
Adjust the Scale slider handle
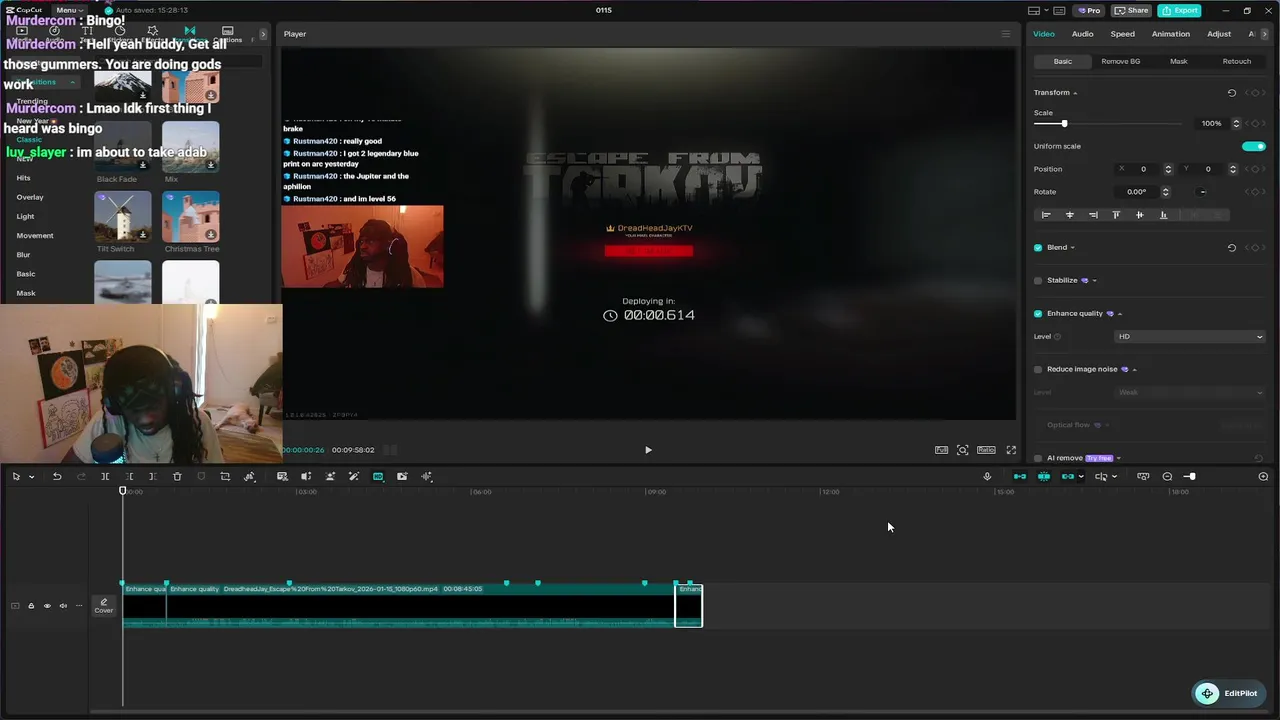click(1064, 124)
